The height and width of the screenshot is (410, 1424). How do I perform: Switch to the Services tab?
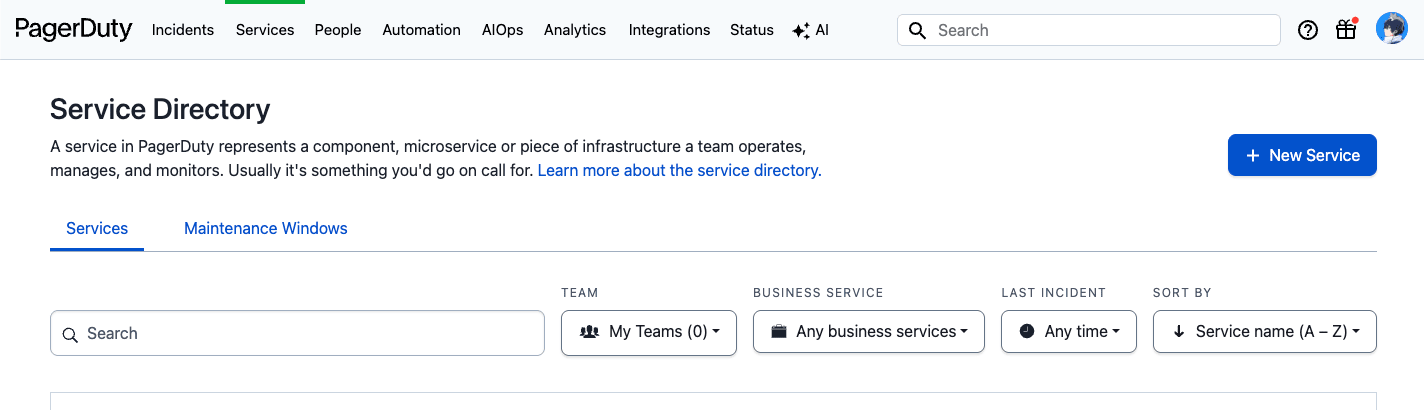(x=97, y=228)
